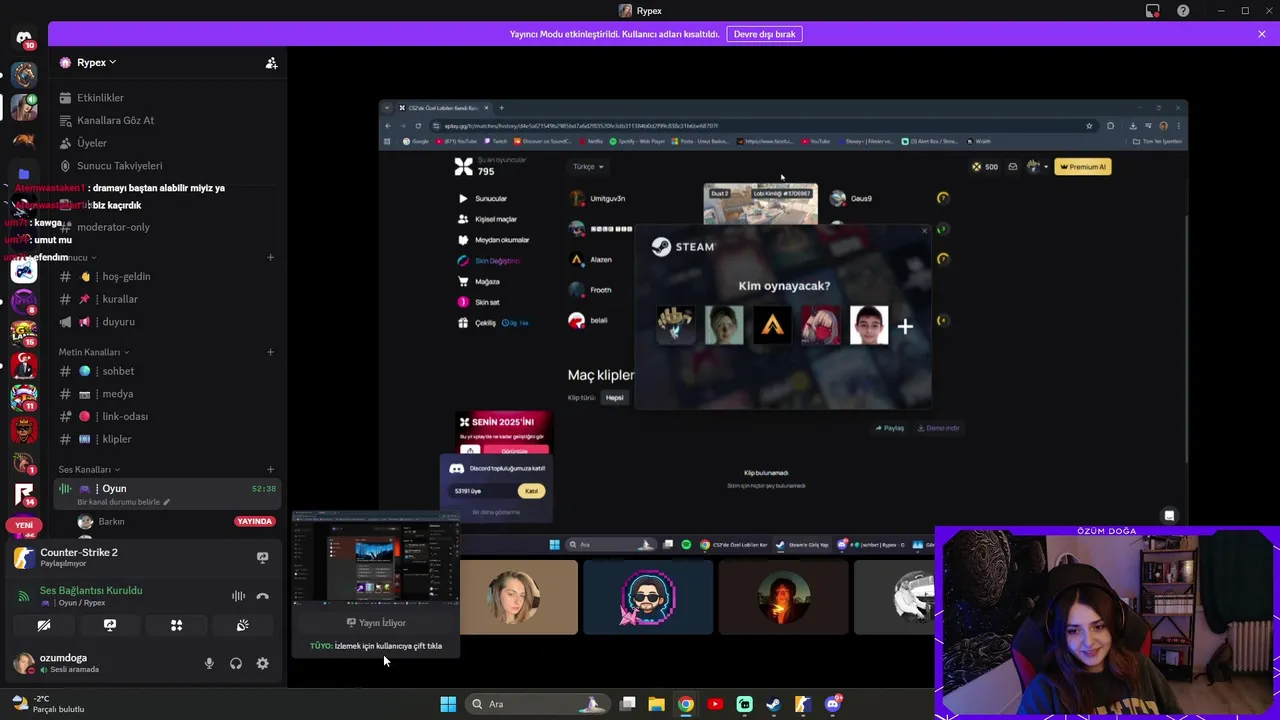1280x720 pixels.
Task: Add a channel to Metin Kanalları
Action: tap(270, 352)
